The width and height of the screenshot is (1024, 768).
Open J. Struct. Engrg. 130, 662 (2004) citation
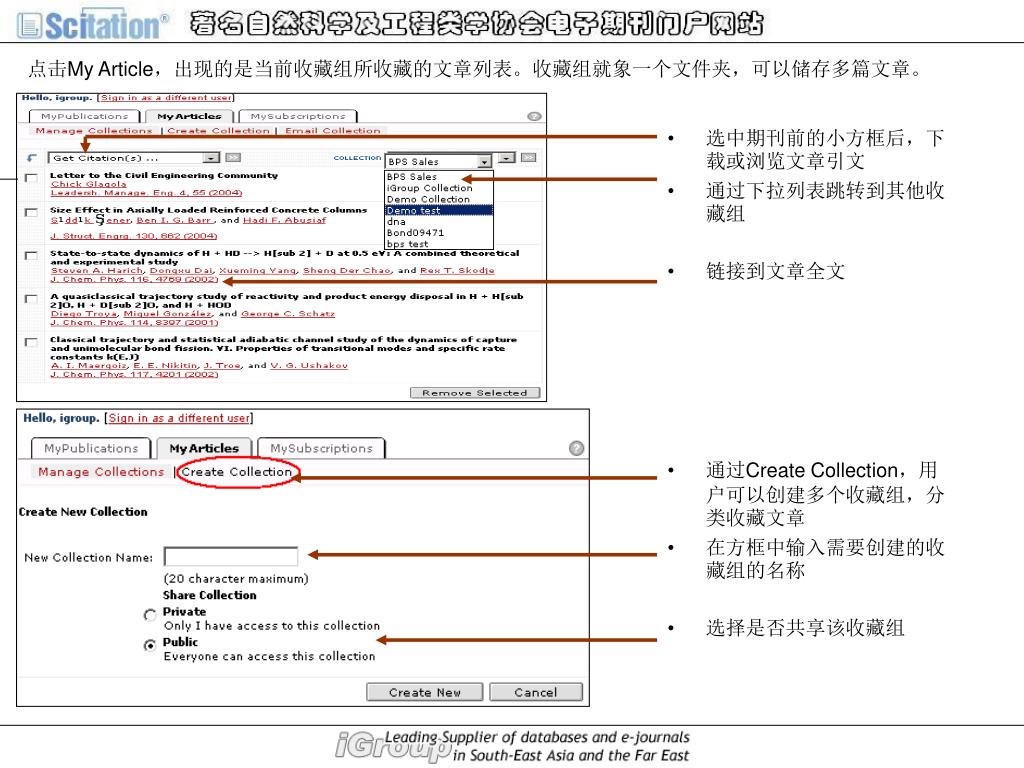pos(134,236)
